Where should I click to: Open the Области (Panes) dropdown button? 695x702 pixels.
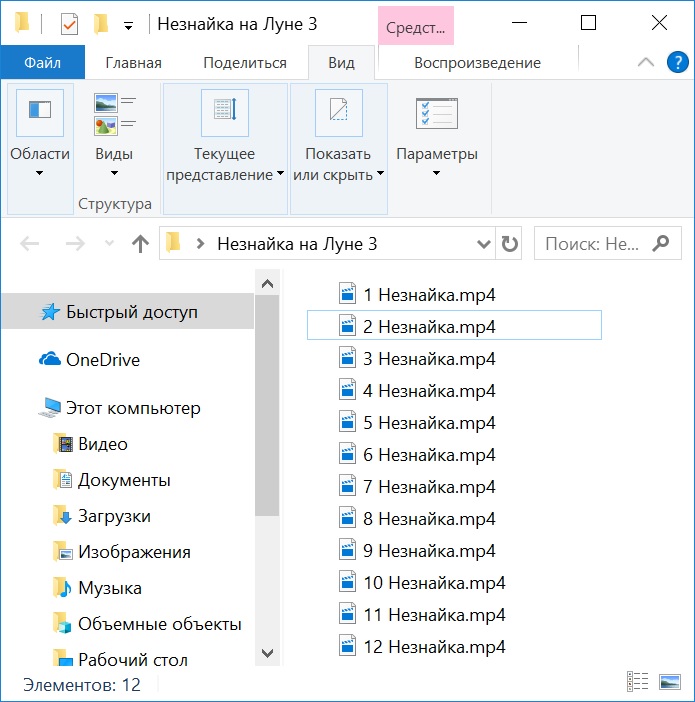(x=40, y=149)
